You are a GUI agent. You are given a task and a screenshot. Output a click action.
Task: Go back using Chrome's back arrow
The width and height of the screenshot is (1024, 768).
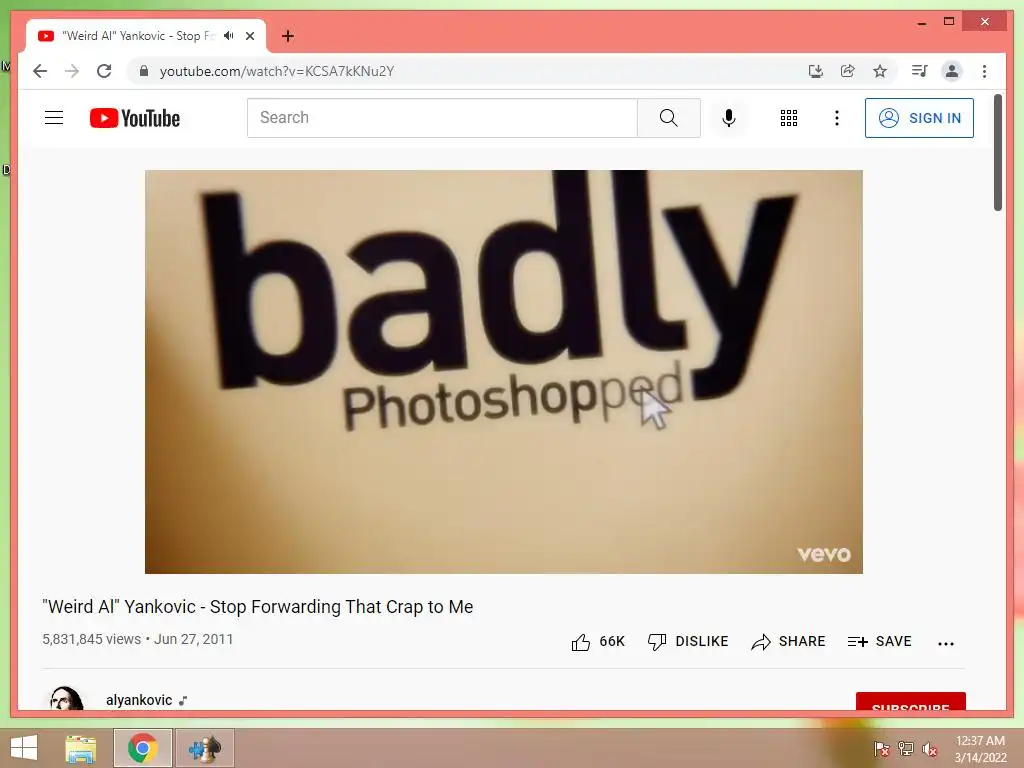pos(40,71)
